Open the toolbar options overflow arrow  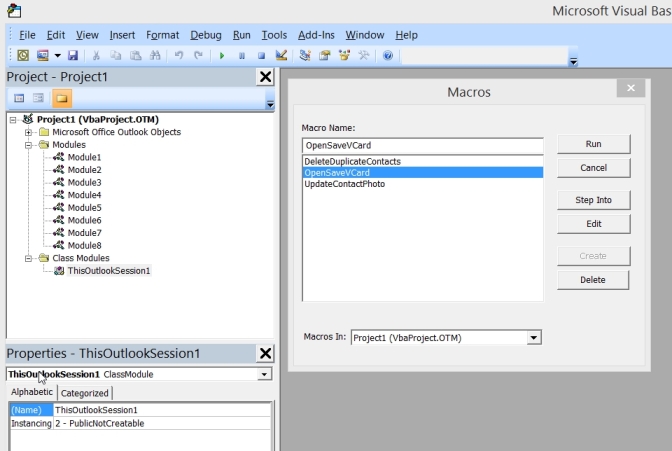pyautogui.click(x=573, y=61)
